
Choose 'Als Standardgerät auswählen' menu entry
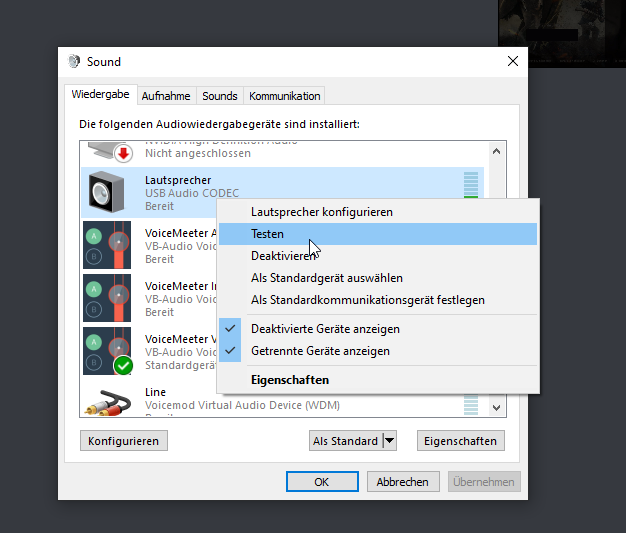click(326, 278)
